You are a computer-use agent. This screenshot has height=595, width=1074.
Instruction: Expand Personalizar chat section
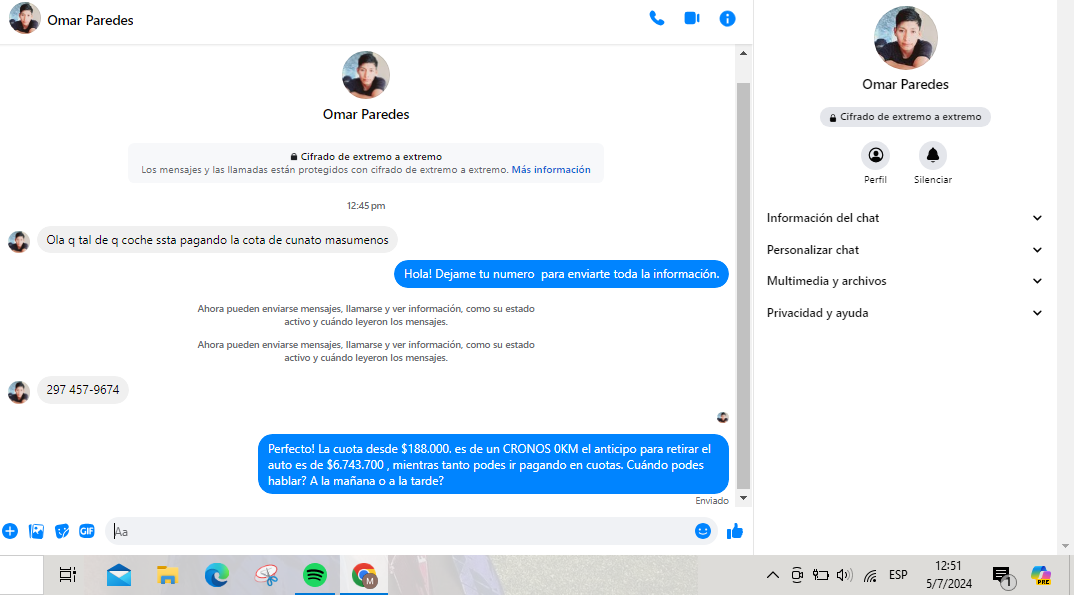coord(904,250)
